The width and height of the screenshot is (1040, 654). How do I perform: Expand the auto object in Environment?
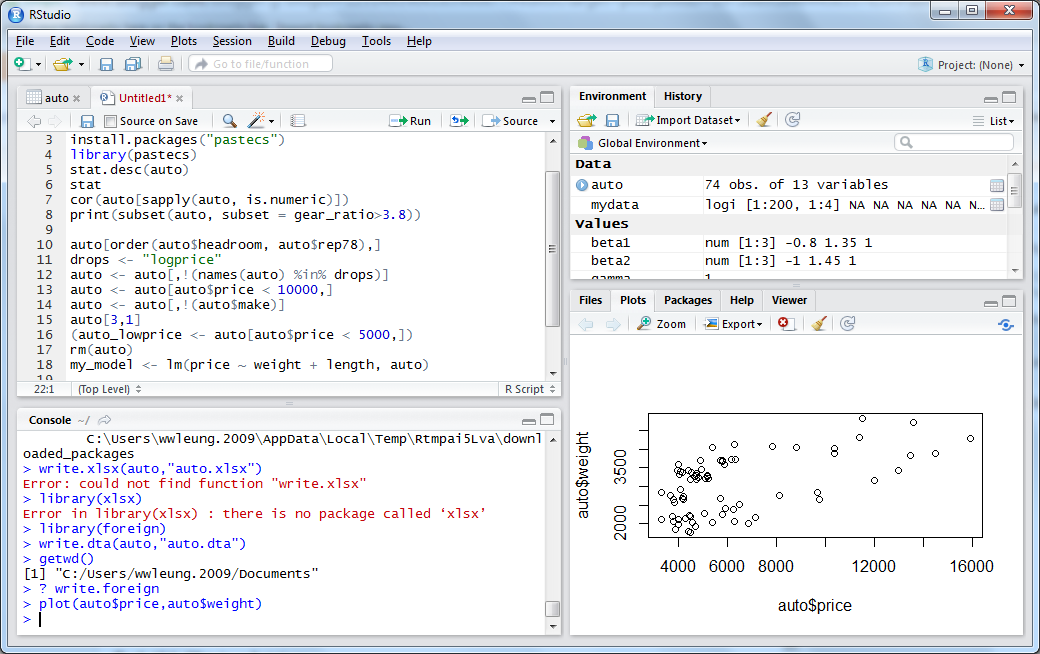[x=585, y=185]
